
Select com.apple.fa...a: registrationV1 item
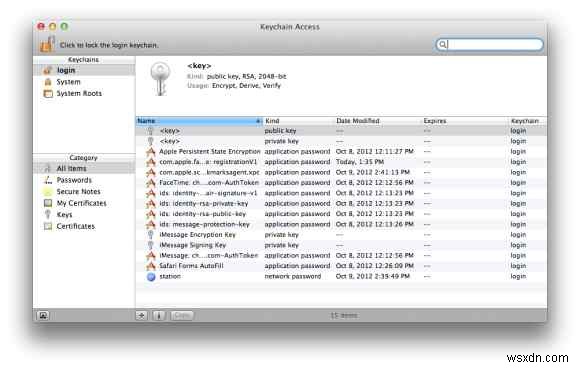click(341, 162)
